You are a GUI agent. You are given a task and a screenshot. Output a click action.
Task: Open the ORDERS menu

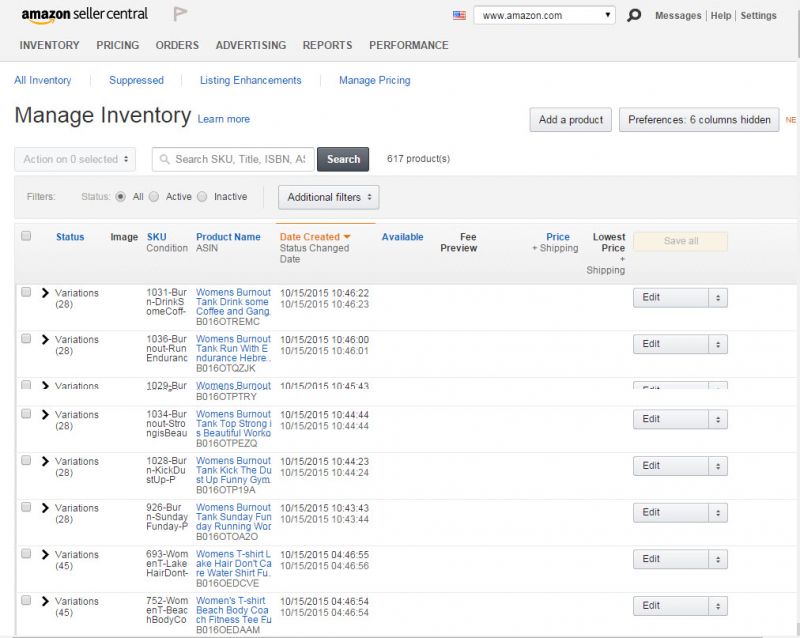pos(177,45)
